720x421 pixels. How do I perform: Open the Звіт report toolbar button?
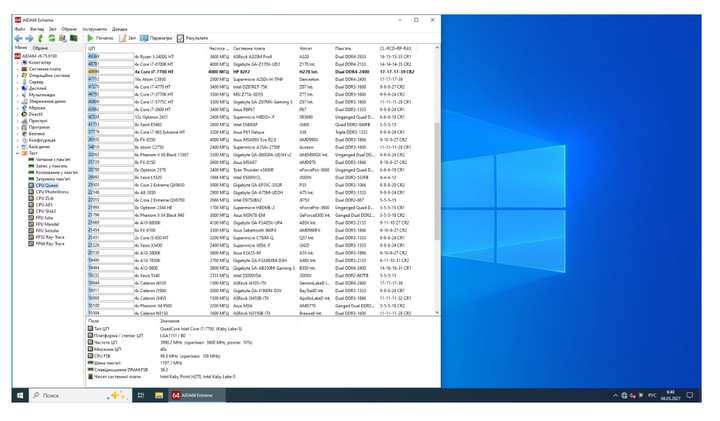point(128,38)
